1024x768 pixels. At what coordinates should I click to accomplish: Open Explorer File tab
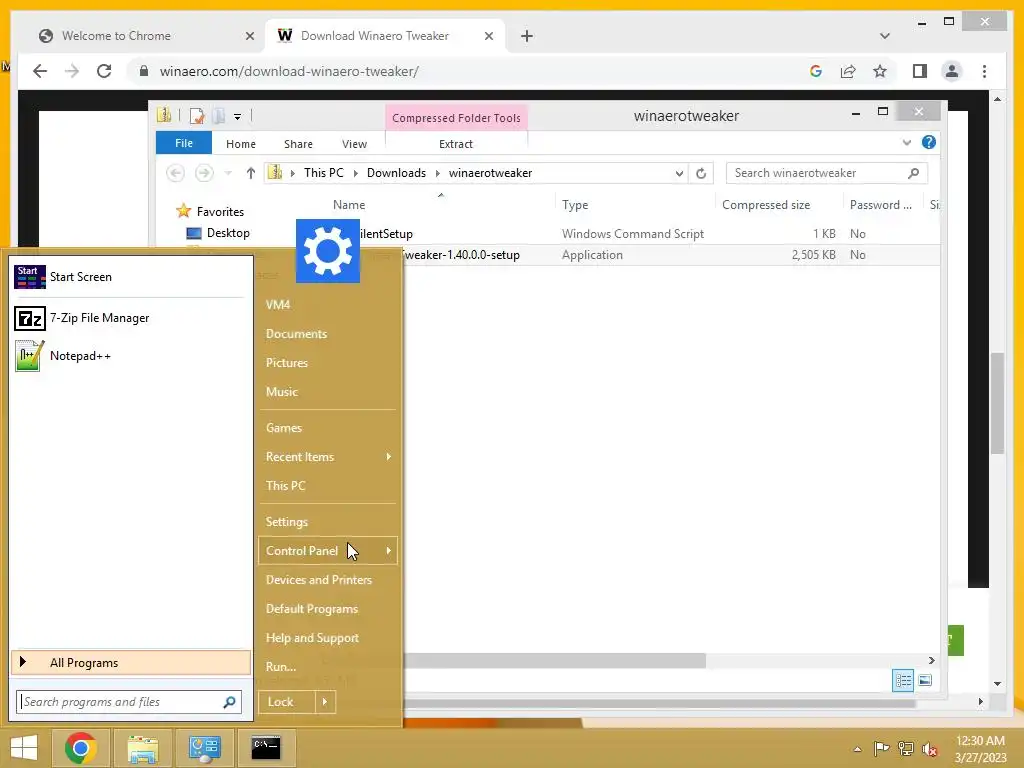tap(184, 143)
